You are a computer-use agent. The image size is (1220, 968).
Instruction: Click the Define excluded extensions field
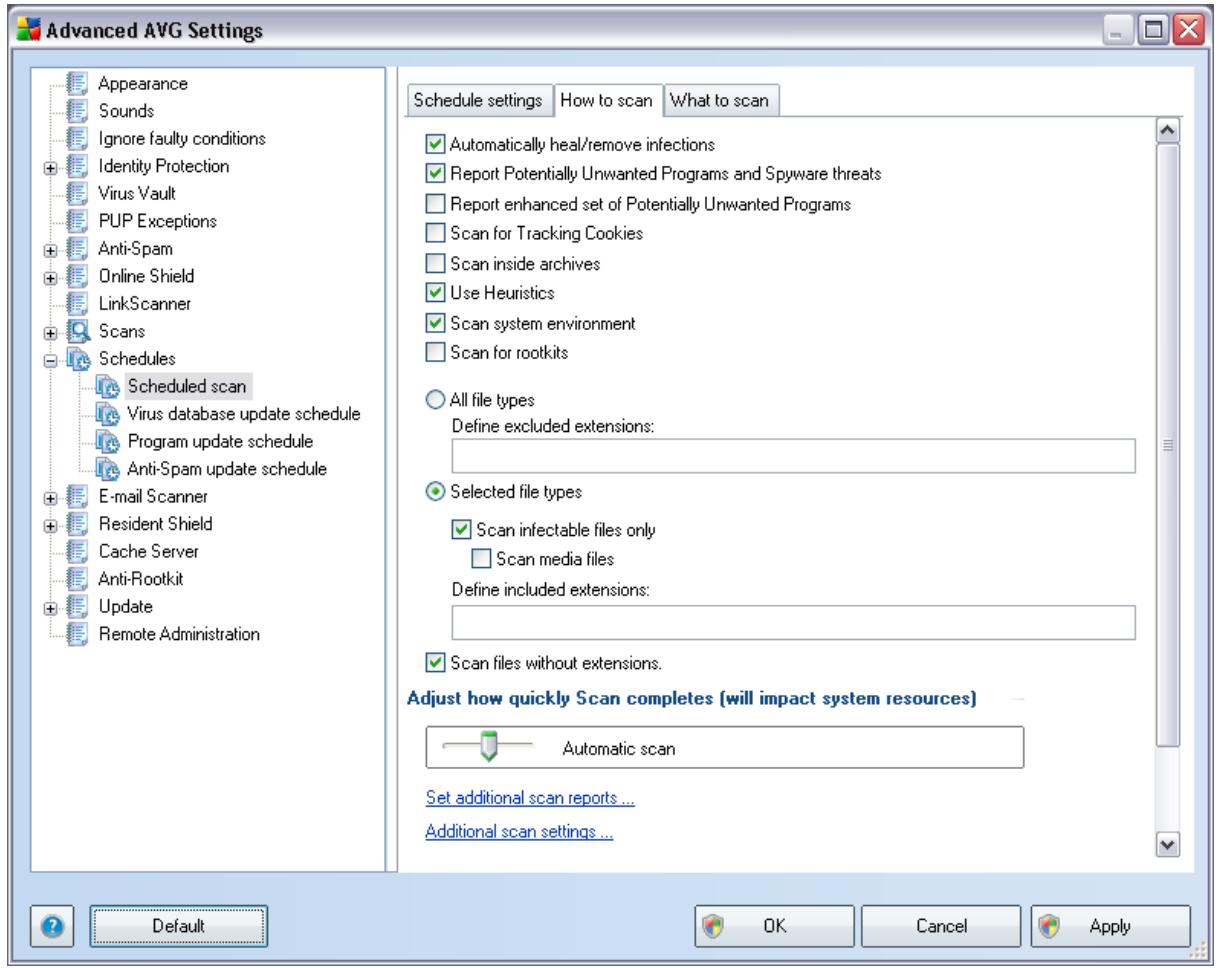pos(793,455)
